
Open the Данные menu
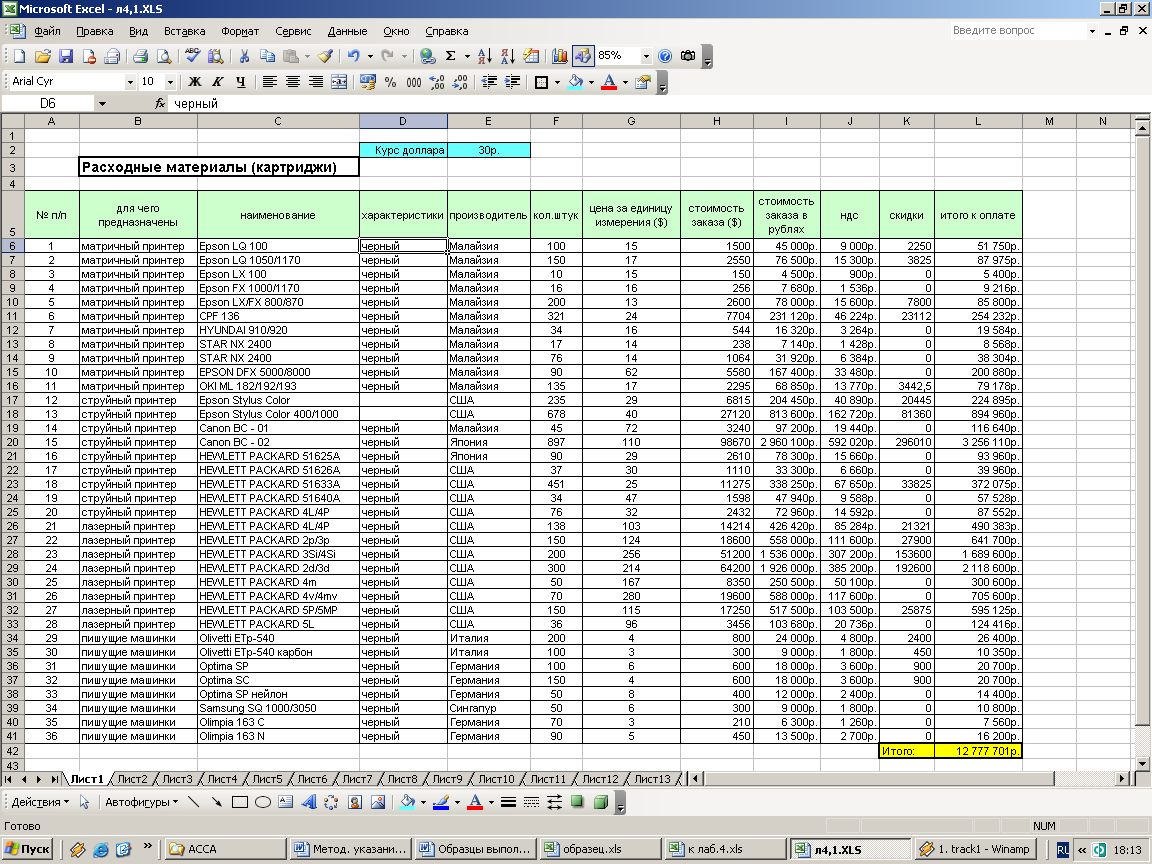pos(347,31)
